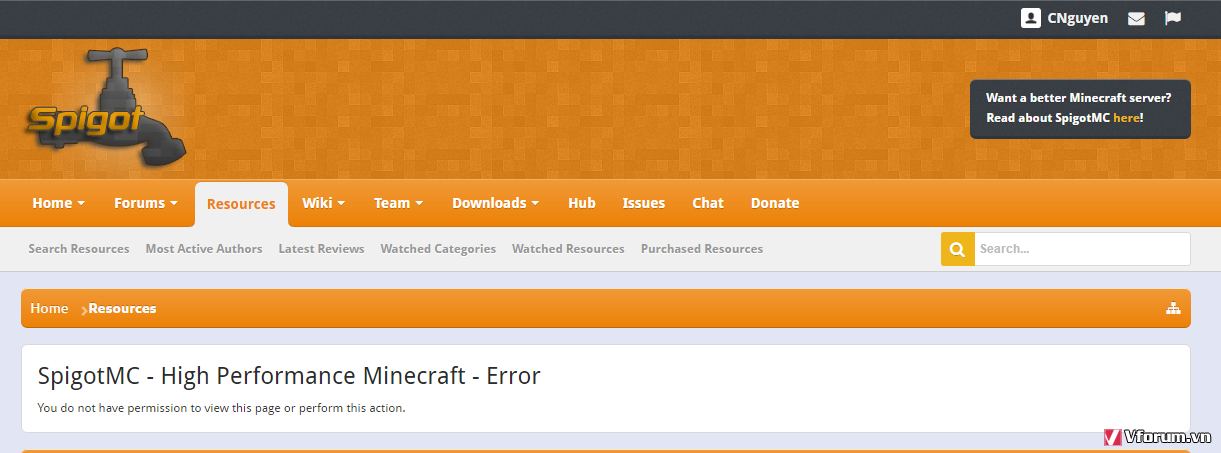
Task: Go to Search Resources
Action: click(x=79, y=249)
